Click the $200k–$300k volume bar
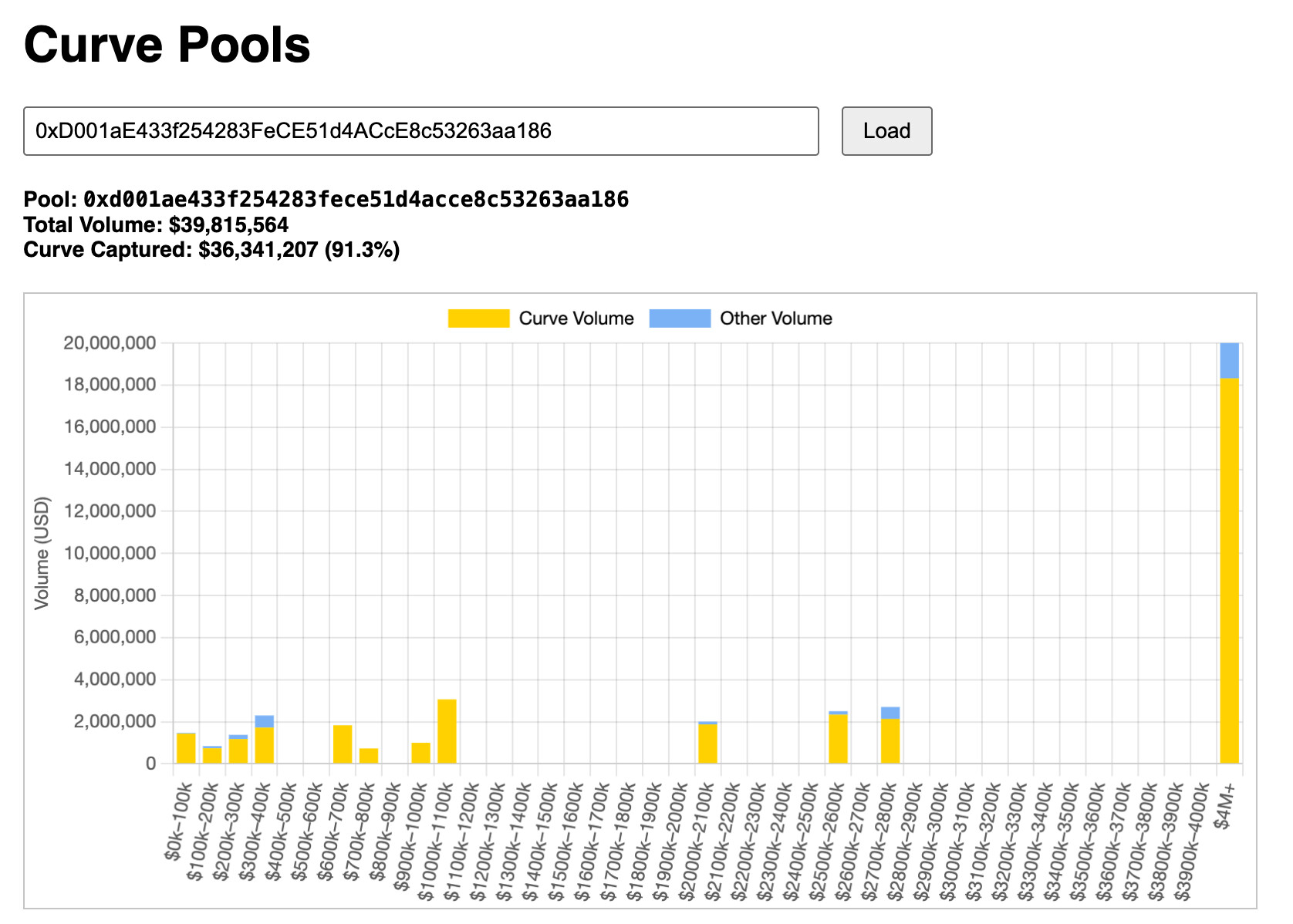 pos(238,749)
